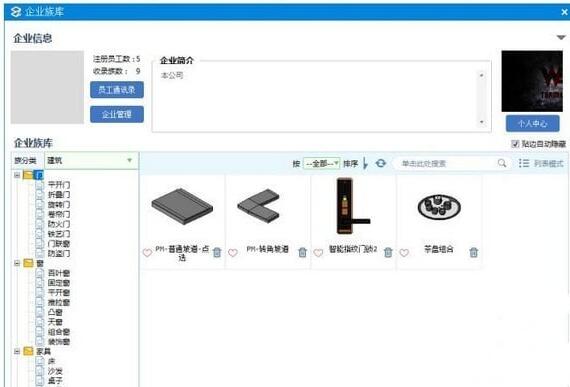Open 员工通讯录 button
This screenshot has width=570, height=387.
117,90
